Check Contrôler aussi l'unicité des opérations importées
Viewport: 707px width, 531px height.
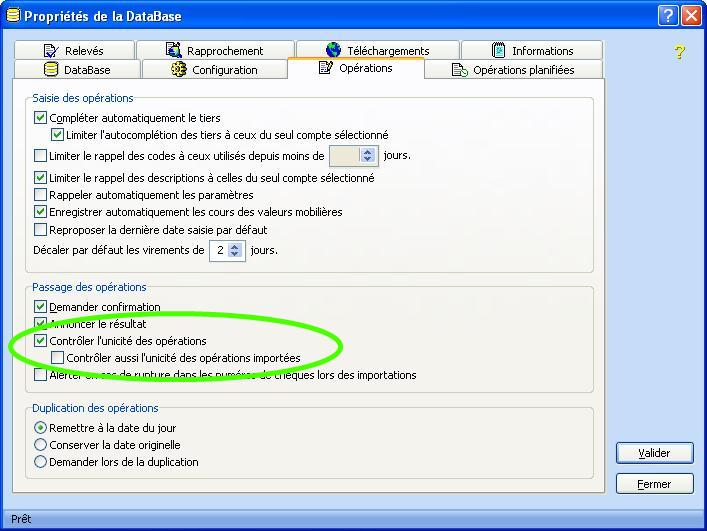(58, 358)
